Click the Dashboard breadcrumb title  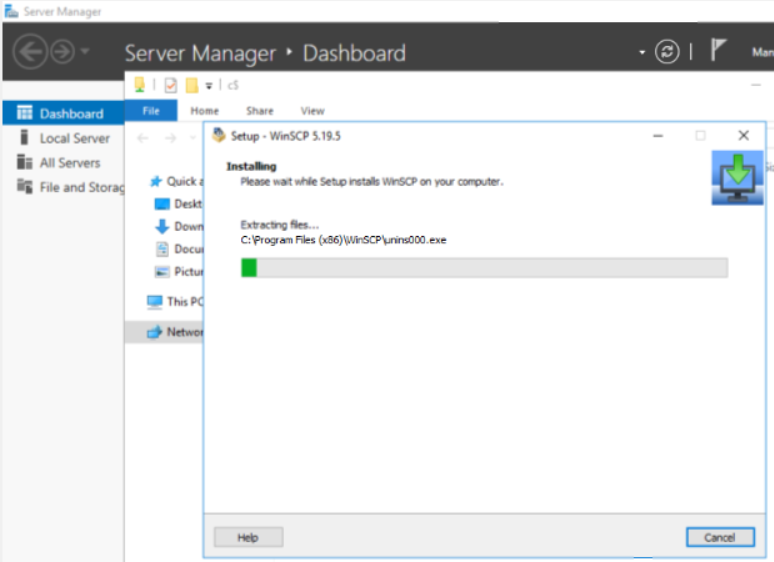click(x=354, y=53)
